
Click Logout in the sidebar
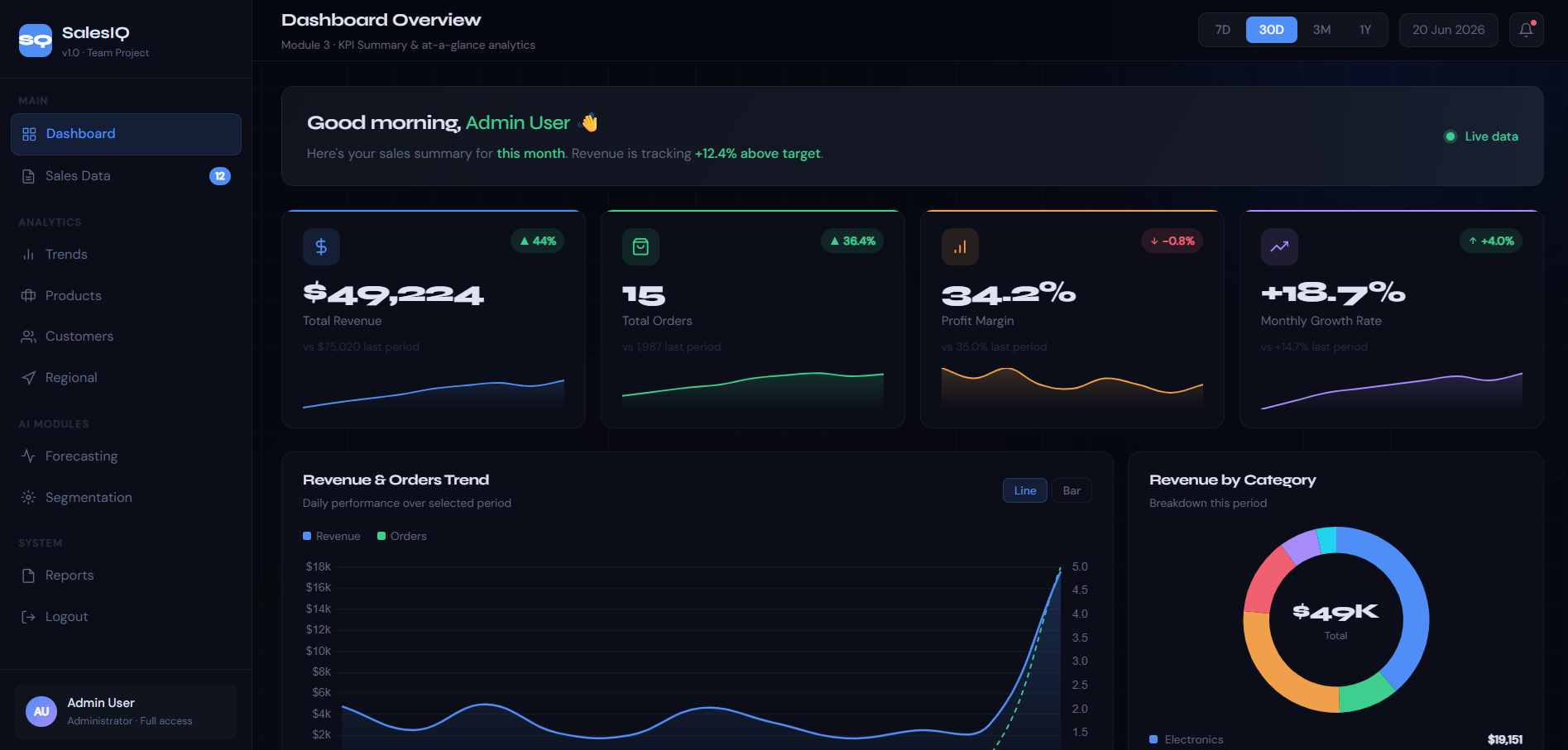(x=126, y=617)
